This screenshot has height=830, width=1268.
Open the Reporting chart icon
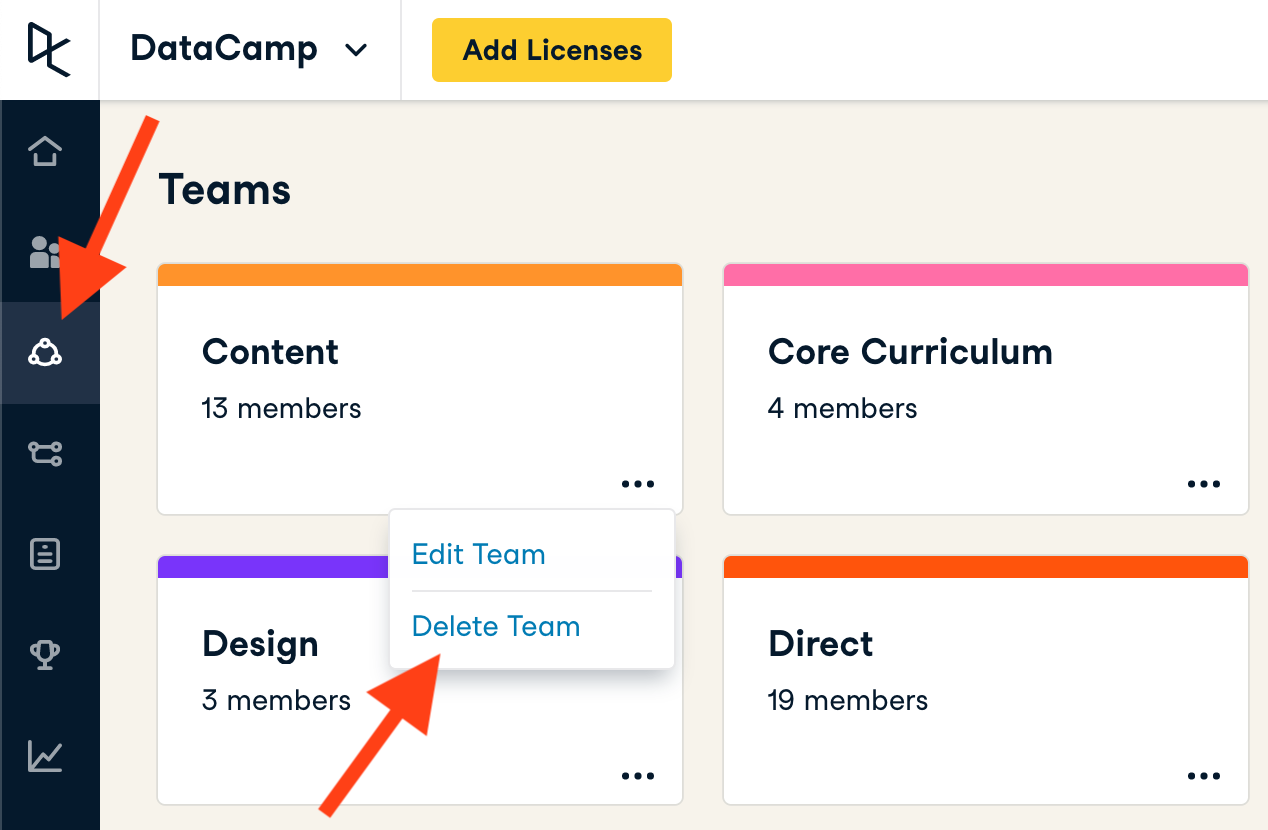coord(46,756)
